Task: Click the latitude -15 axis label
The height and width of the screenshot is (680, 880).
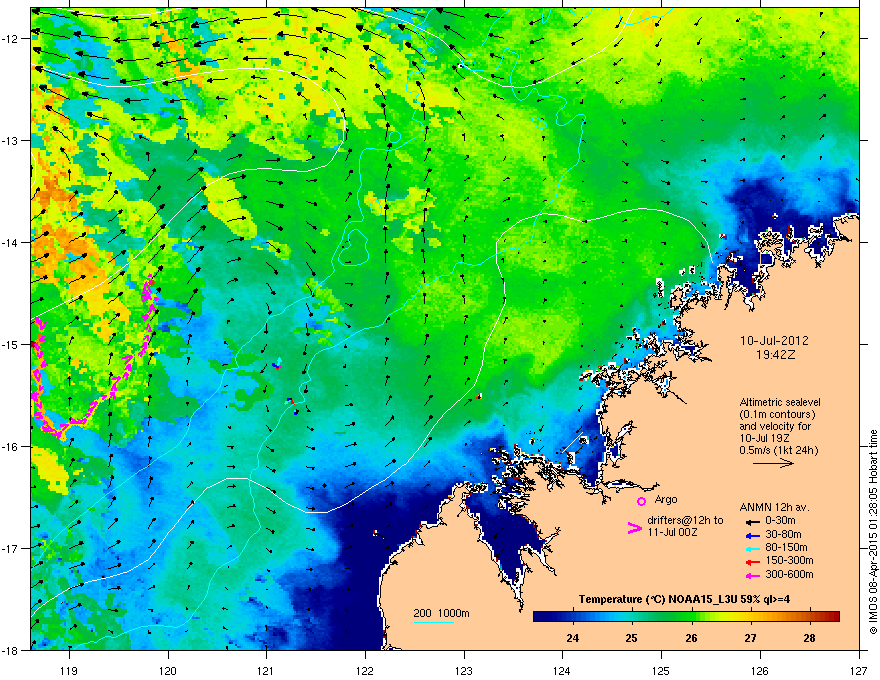Action: coord(10,344)
